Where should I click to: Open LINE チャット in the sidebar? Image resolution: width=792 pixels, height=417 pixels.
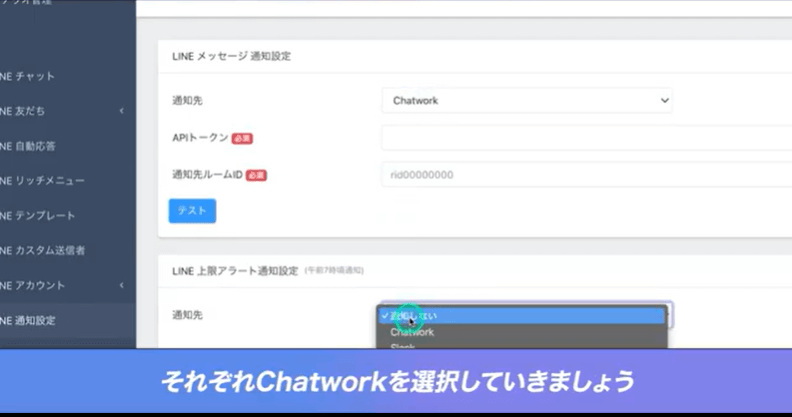click(30, 76)
